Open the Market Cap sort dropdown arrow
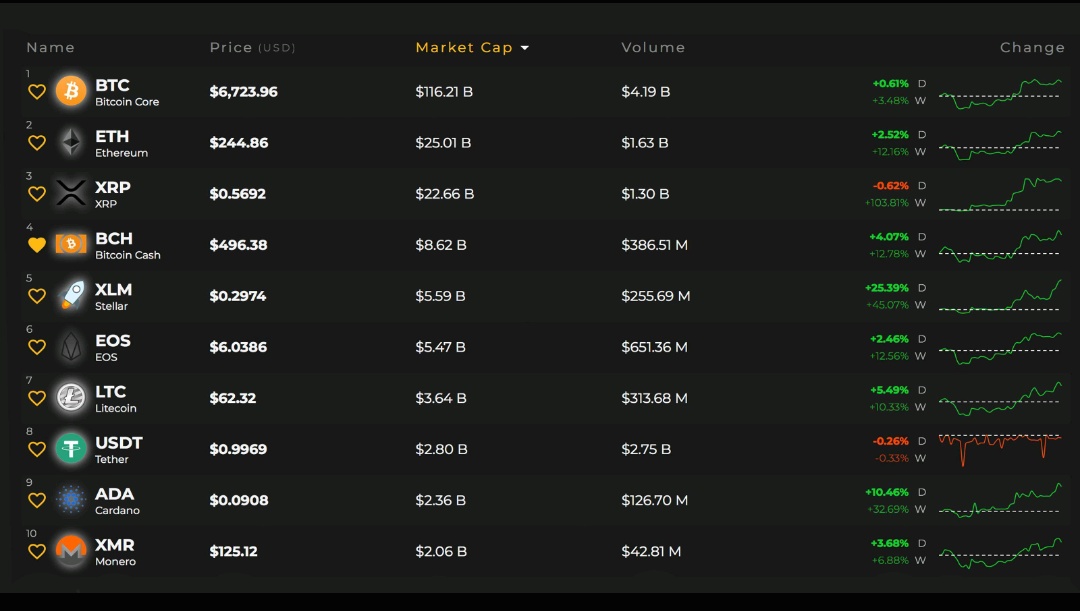The width and height of the screenshot is (1080, 611). [x=525, y=48]
